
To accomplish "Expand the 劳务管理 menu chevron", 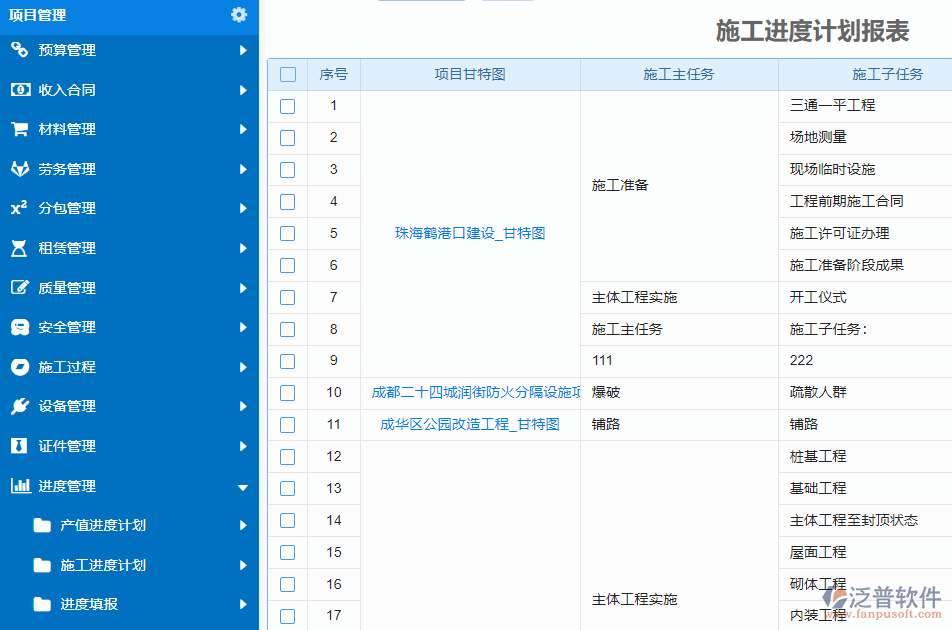I will tap(243, 169).
